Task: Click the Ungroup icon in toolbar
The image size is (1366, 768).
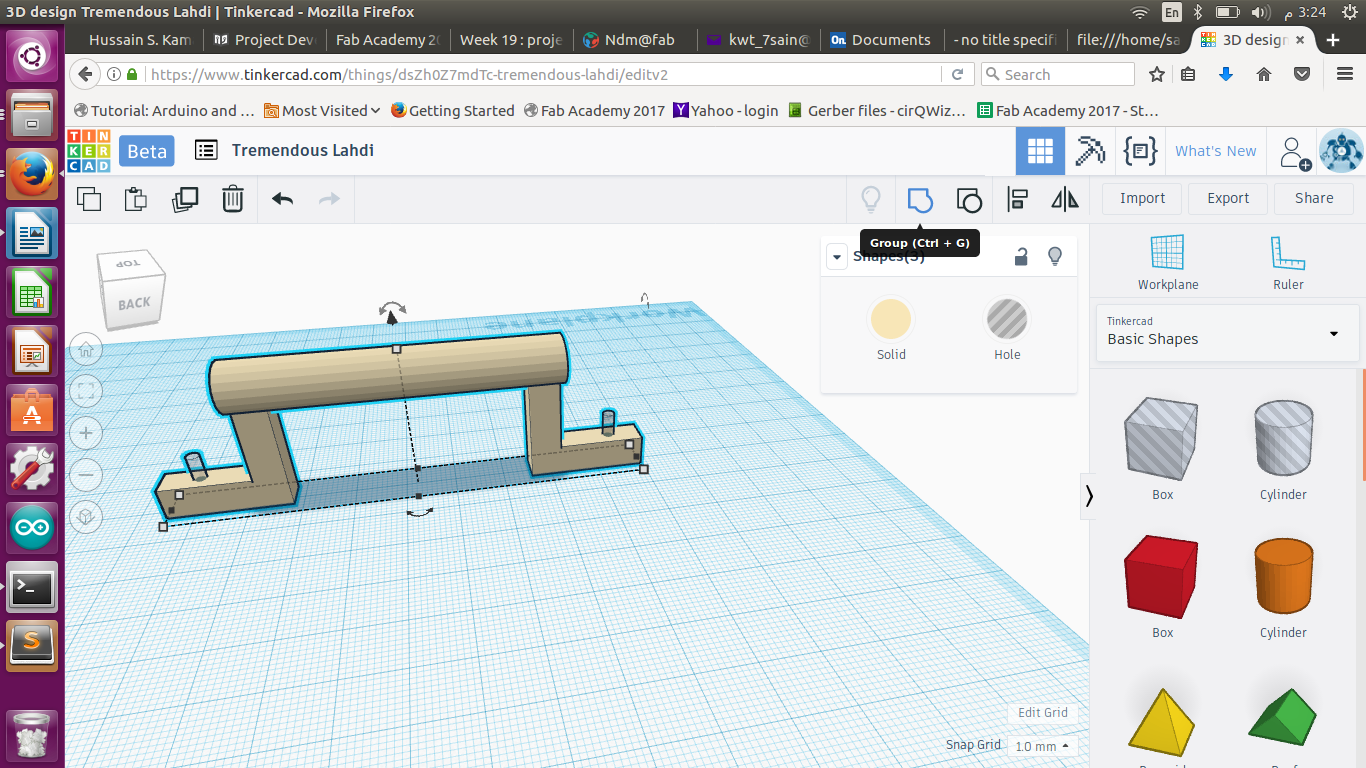Action: pyautogui.click(x=968, y=200)
